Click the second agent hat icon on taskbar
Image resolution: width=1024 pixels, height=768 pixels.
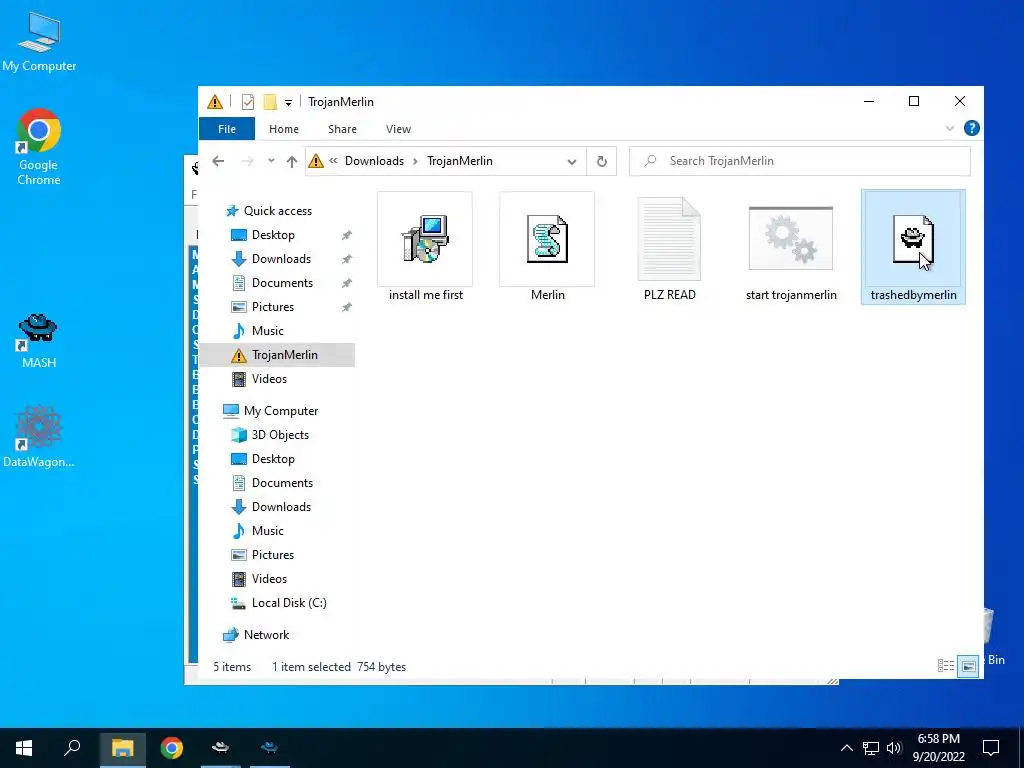pyautogui.click(x=269, y=748)
